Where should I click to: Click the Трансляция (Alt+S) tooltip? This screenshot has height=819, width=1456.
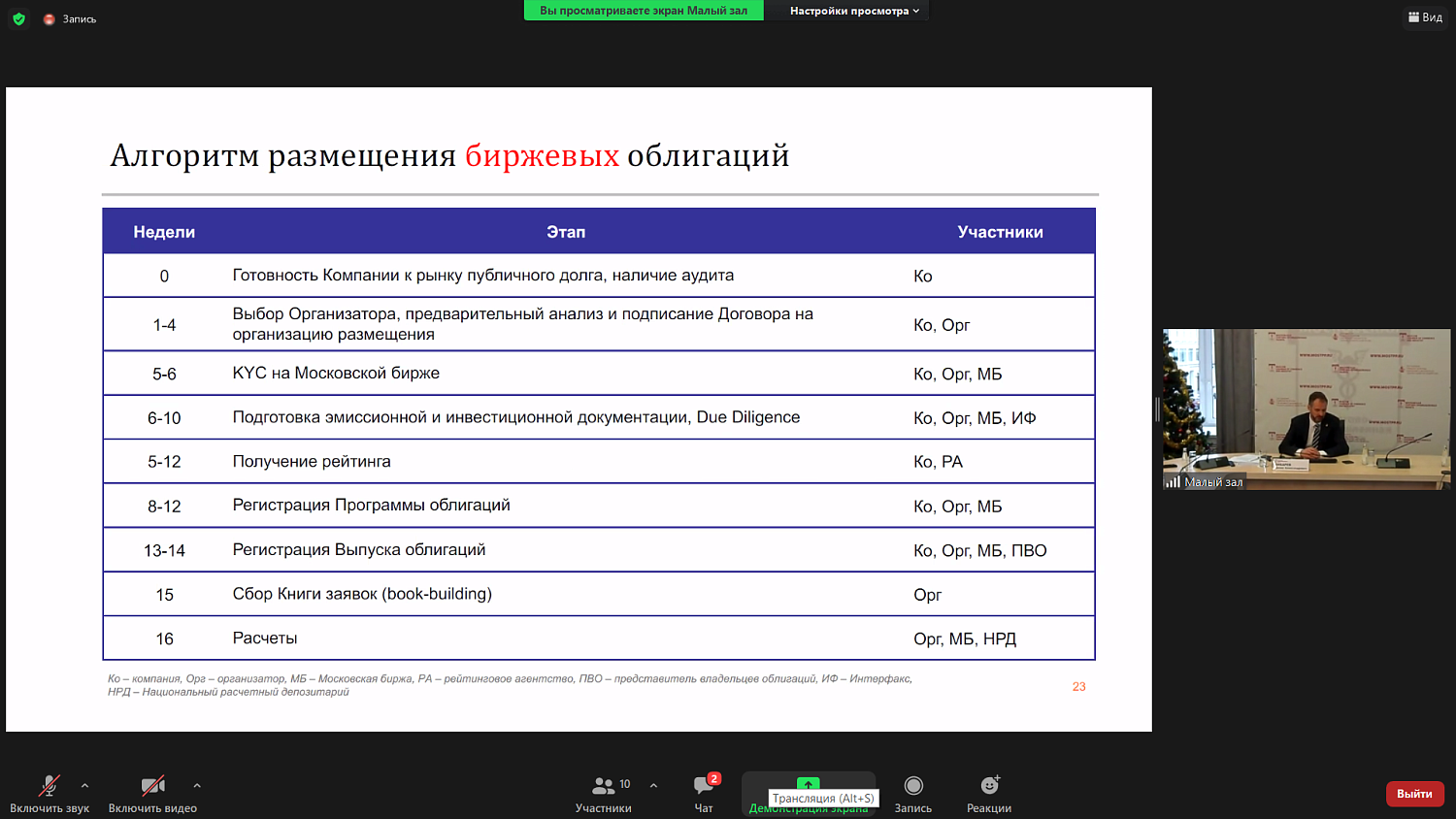coord(823,798)
